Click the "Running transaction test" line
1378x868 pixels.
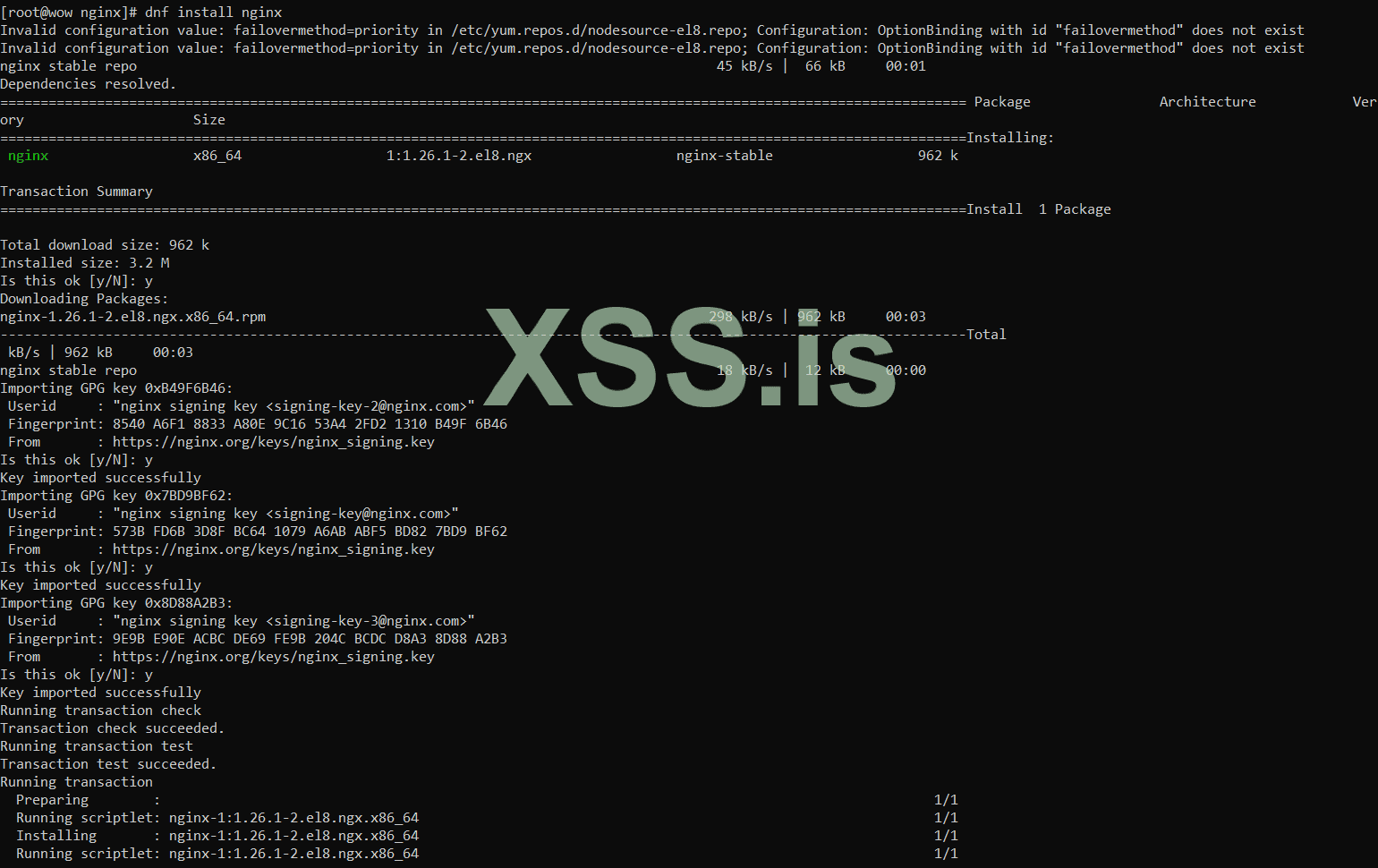(x=97, y=746)
